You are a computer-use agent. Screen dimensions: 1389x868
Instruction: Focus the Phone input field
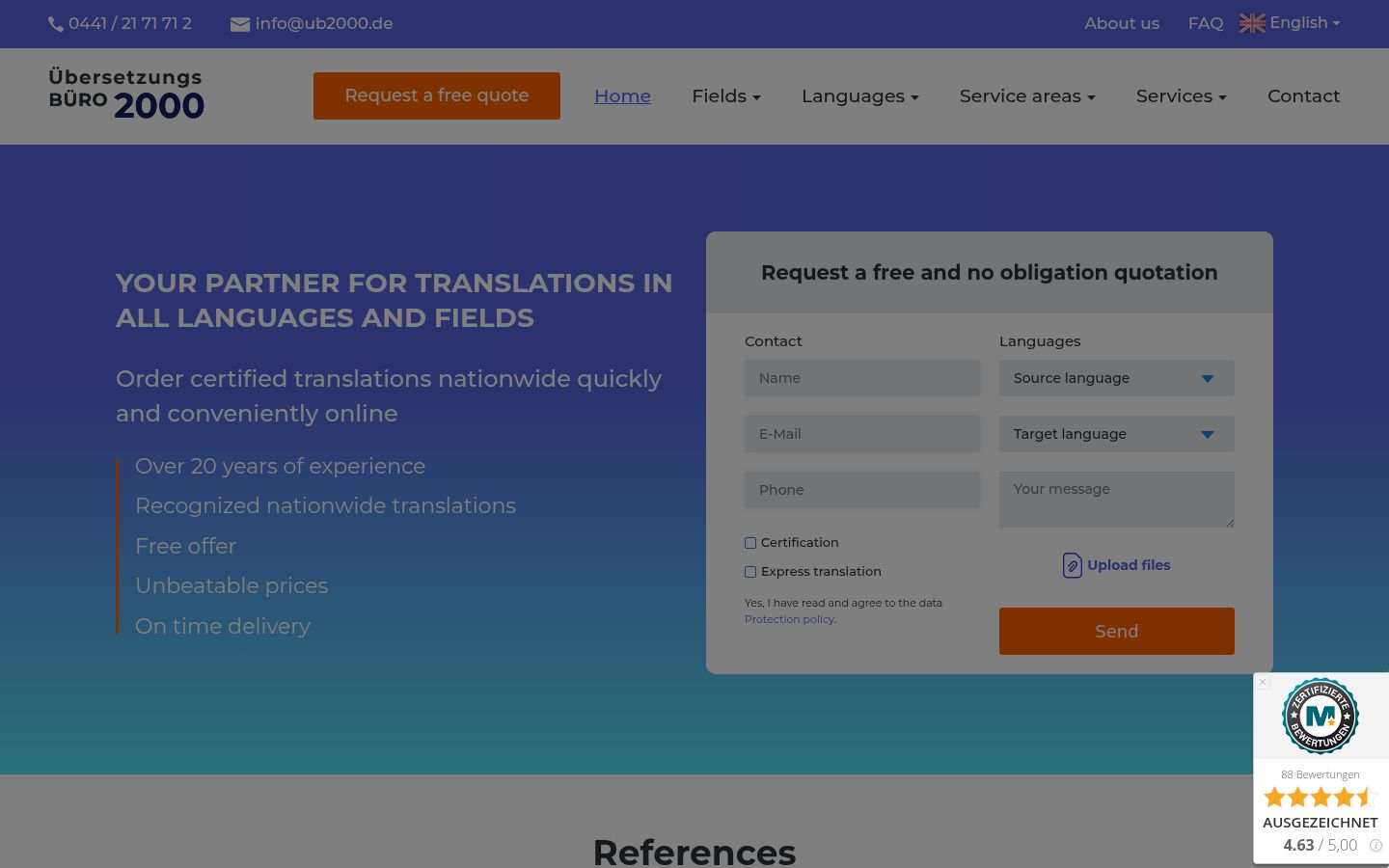tap(862, 490)
